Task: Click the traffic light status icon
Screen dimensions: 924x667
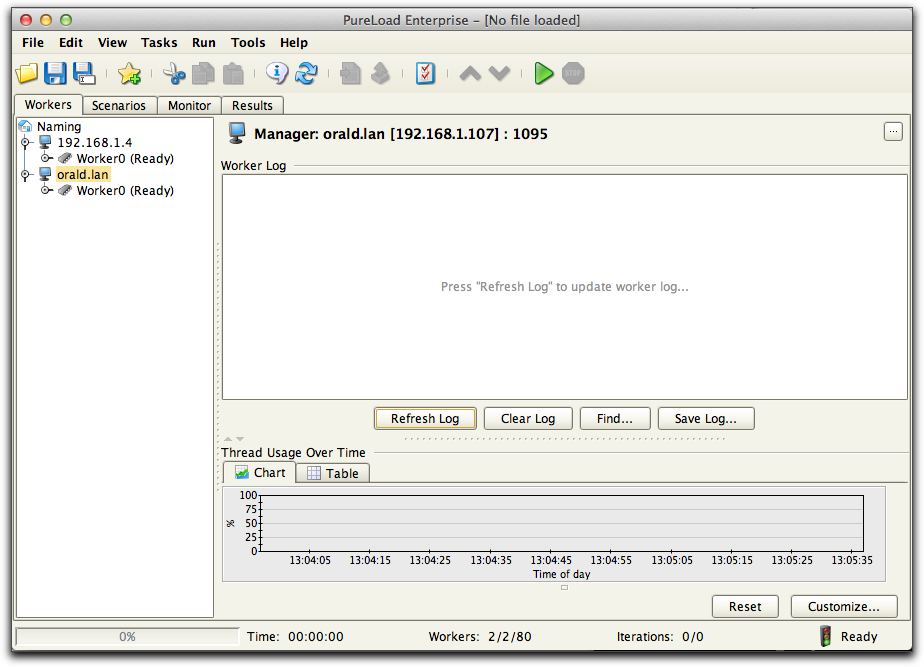Action: (x=826, y=636)
